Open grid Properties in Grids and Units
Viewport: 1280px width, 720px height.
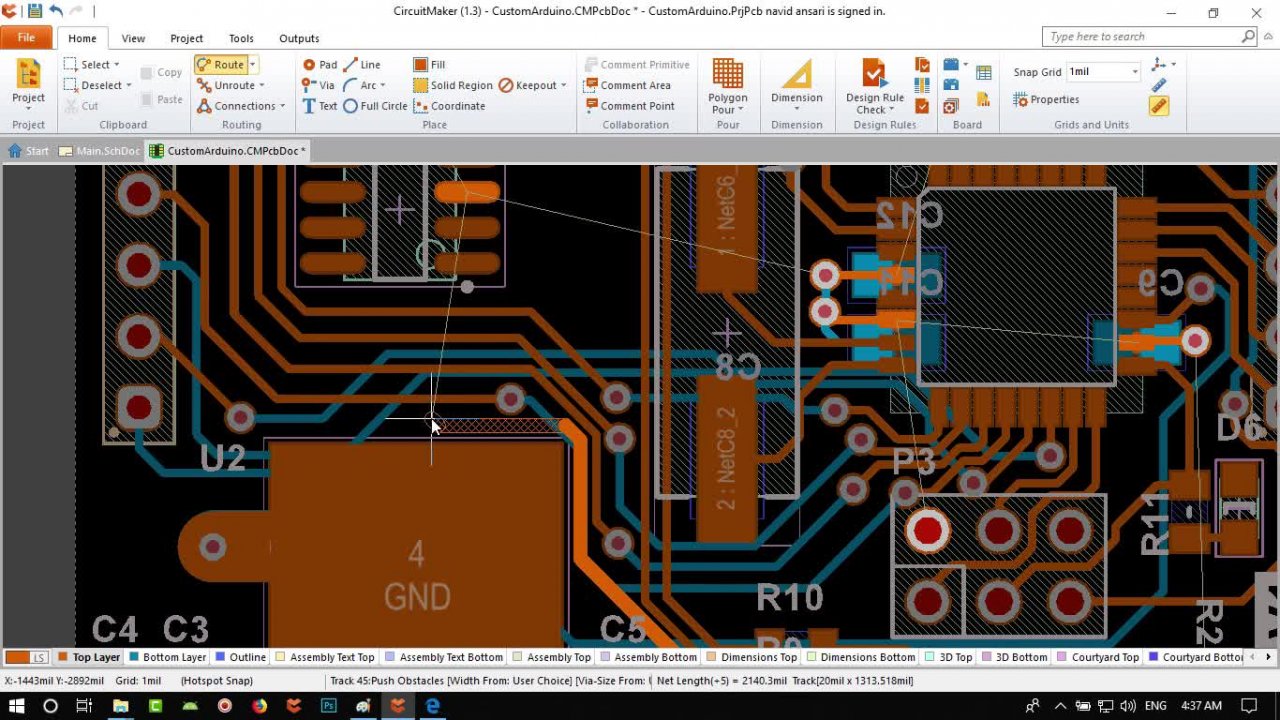[x=1046, y=99]
